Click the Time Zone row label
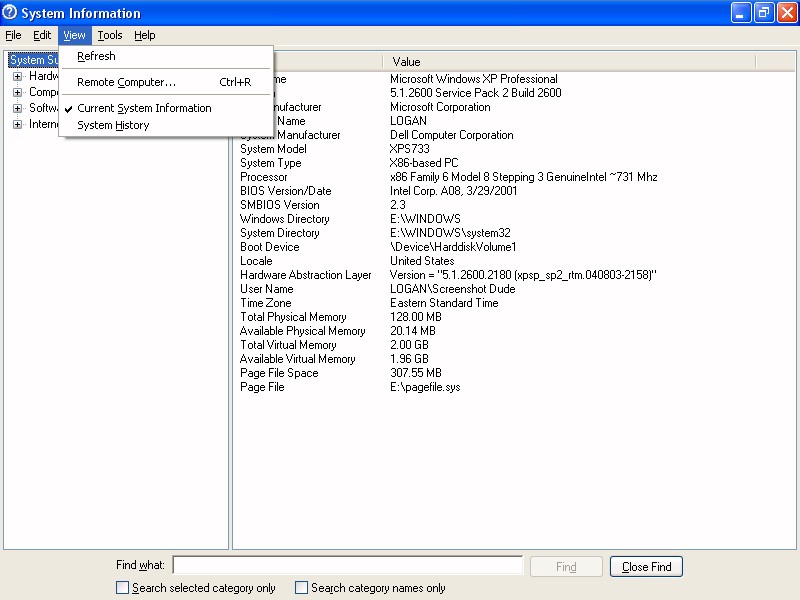The height and width of the screenshot is (600, 800). tap(266, 303)
